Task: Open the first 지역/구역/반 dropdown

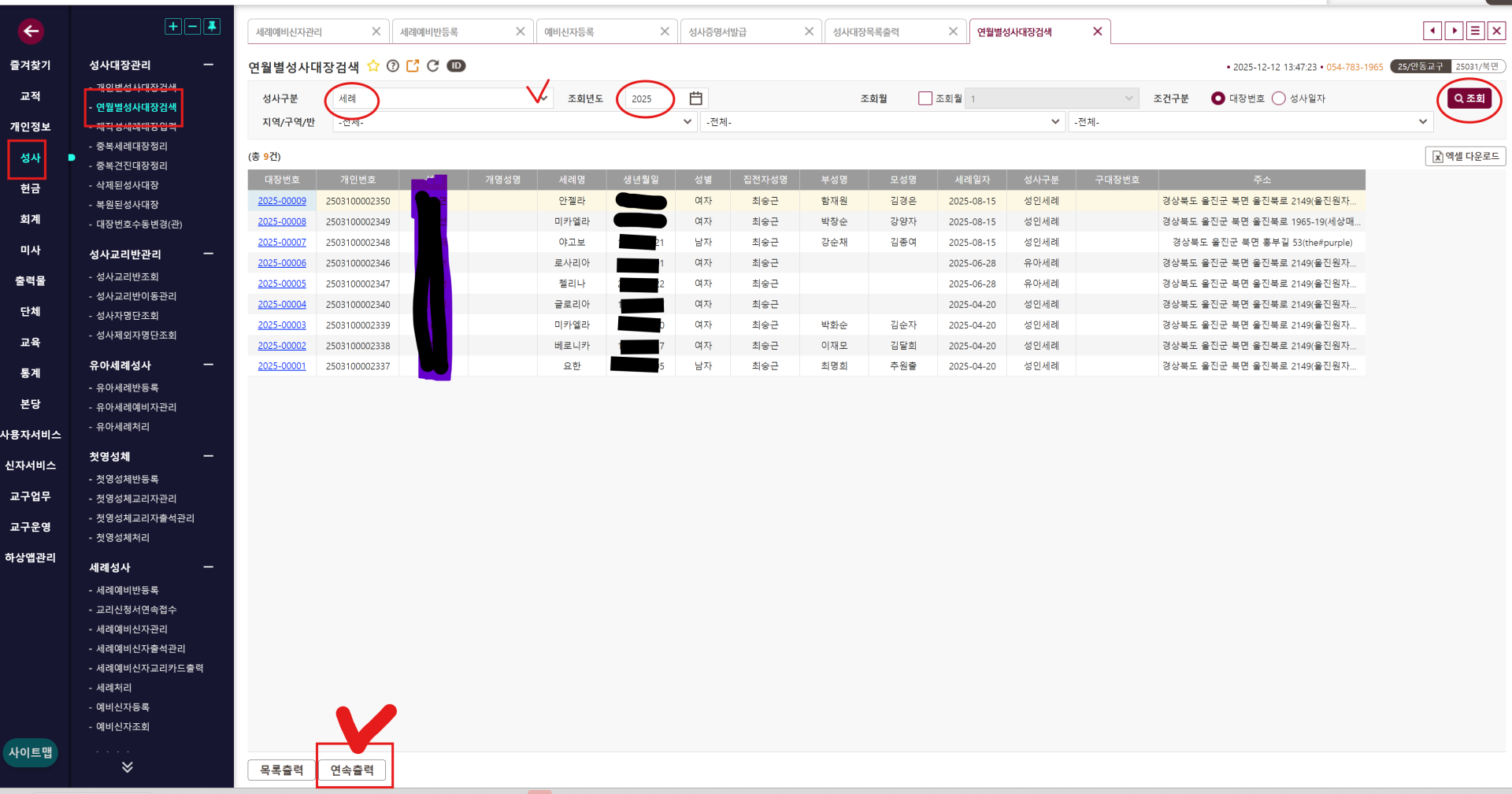Action: point(514,122)
